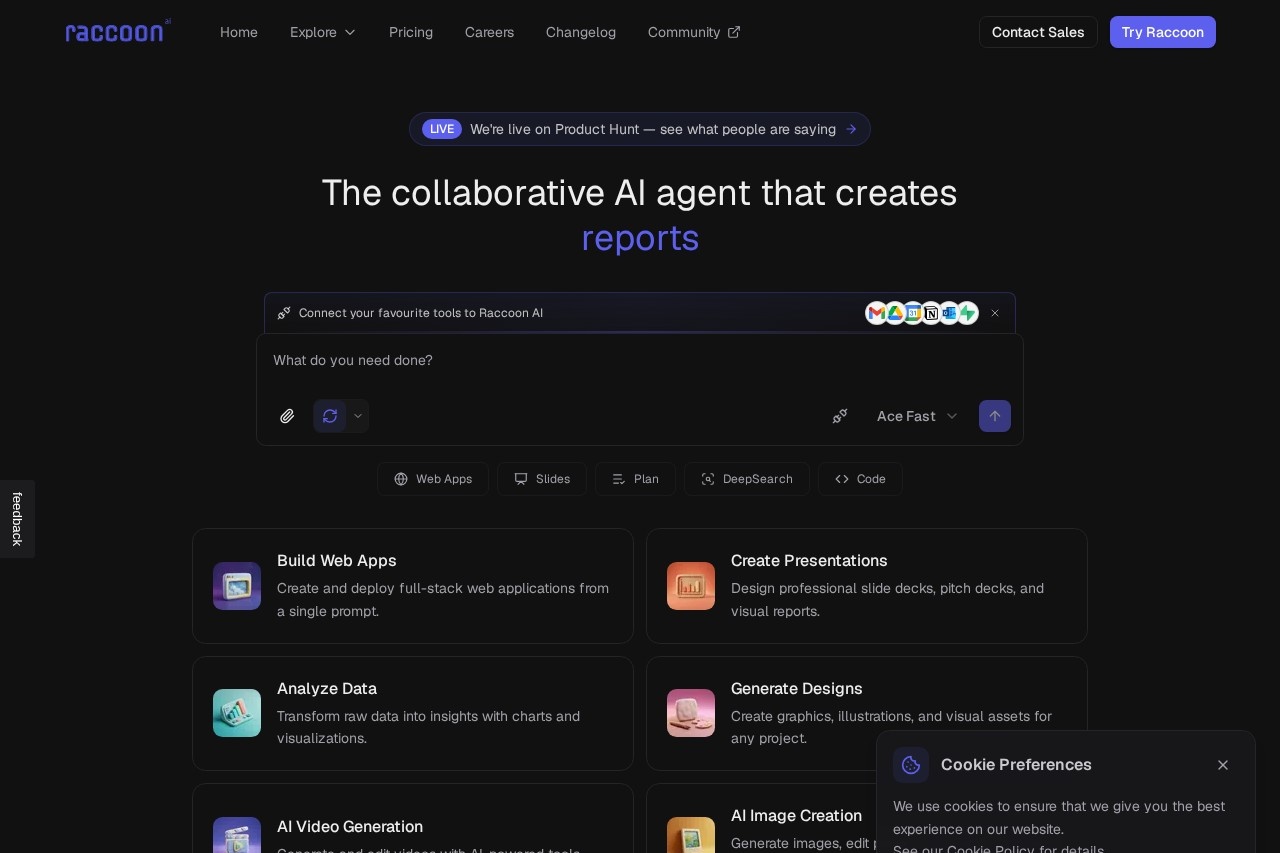
Task: Go to the Pricing page
Action: click(411, 32)
